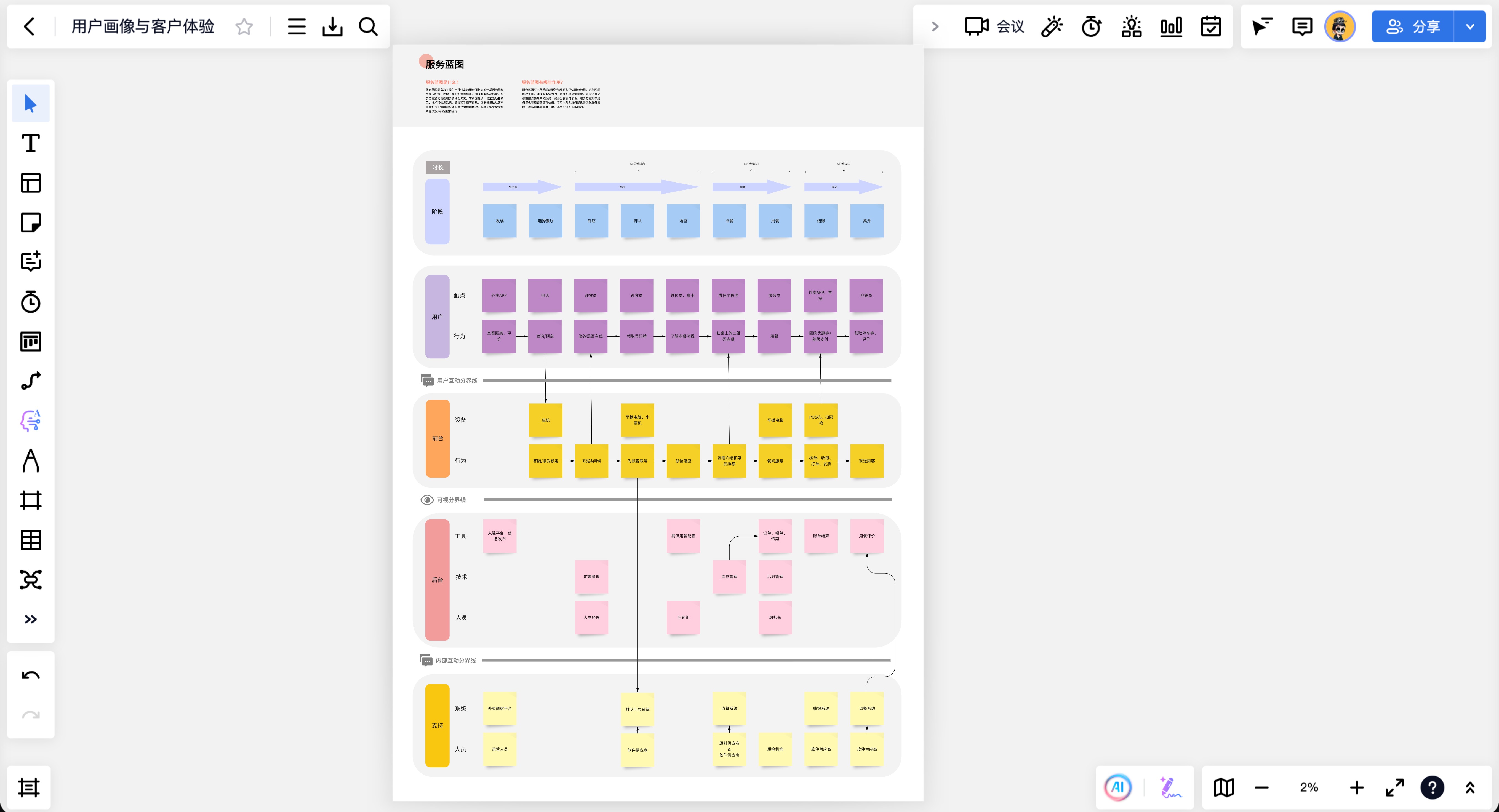
Task: Click the blue 分享 share button
Action: pyautogui.click(x=1413, y=26)
